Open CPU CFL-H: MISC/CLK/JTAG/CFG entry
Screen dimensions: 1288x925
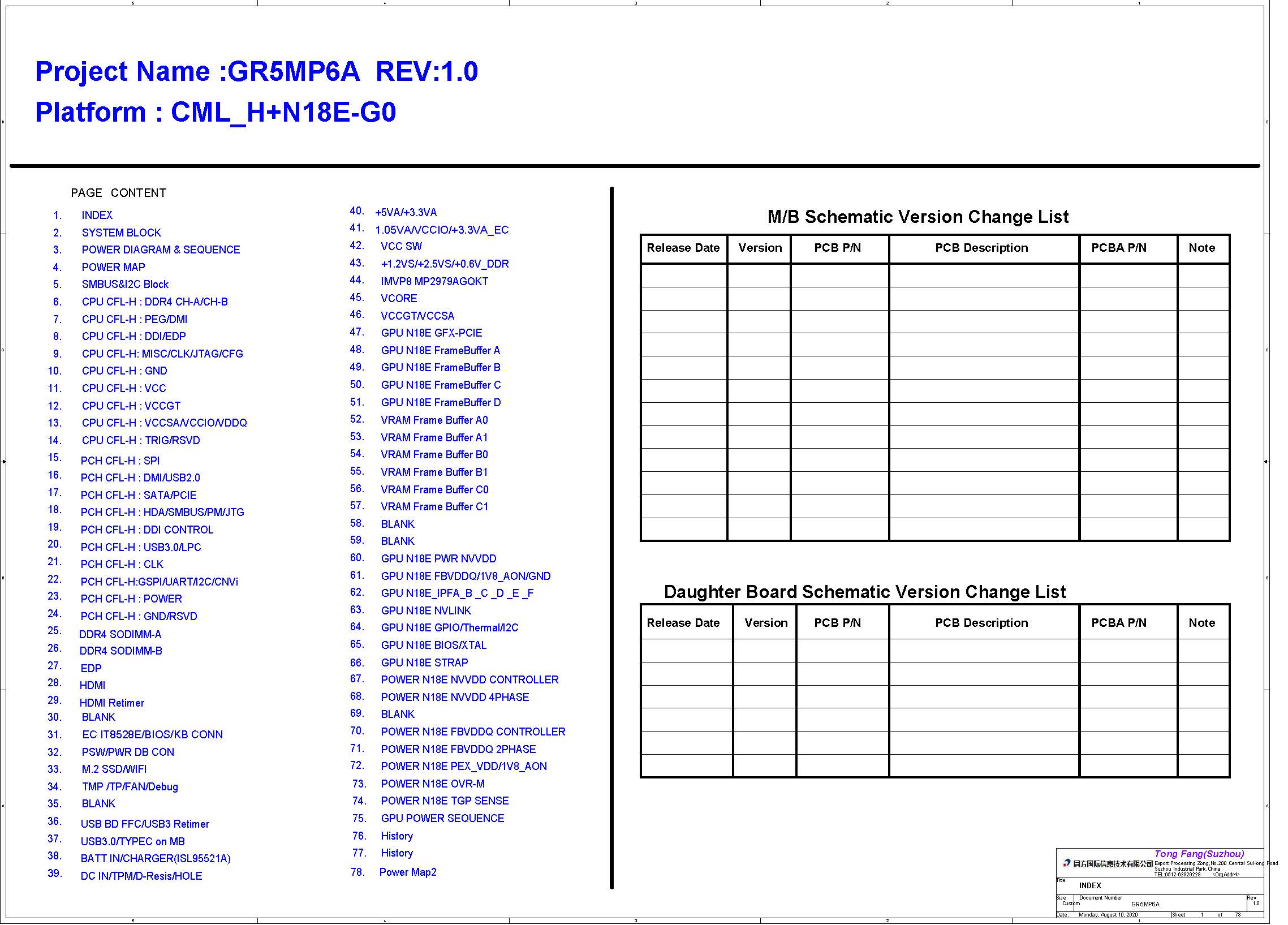point(162,355)
